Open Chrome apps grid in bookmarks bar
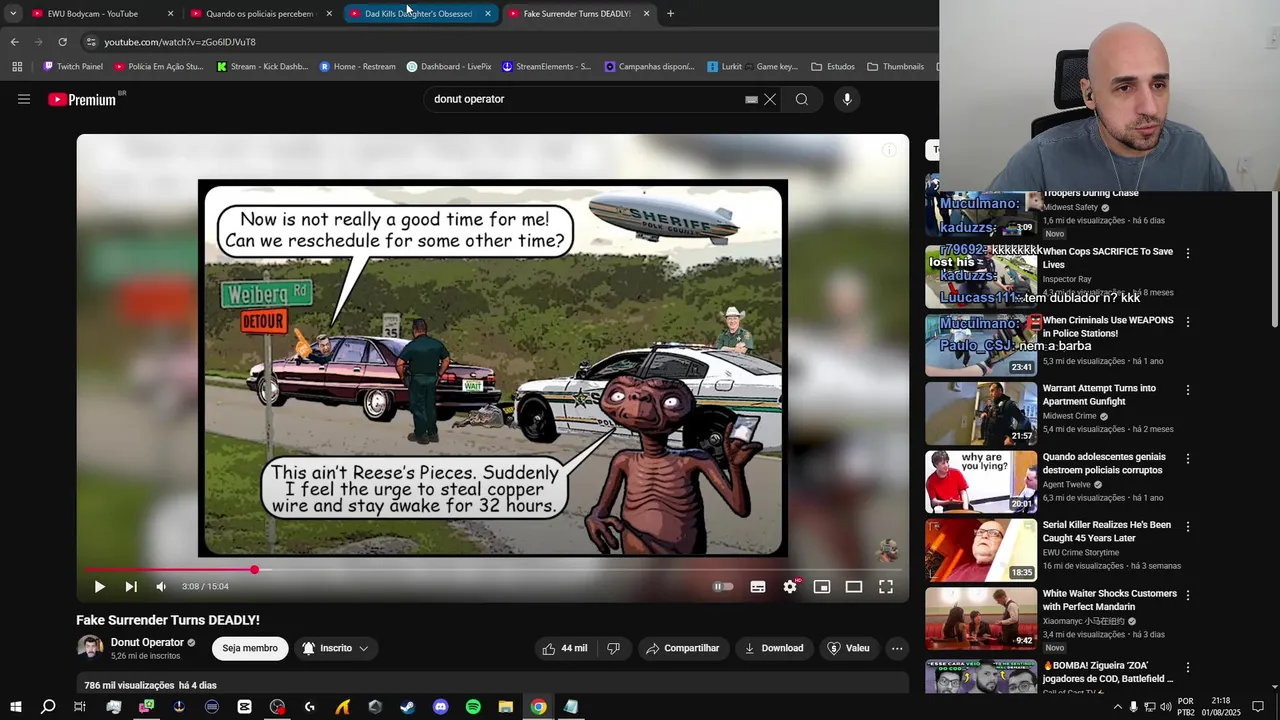The image size is (1280, 720). [17, 67]
